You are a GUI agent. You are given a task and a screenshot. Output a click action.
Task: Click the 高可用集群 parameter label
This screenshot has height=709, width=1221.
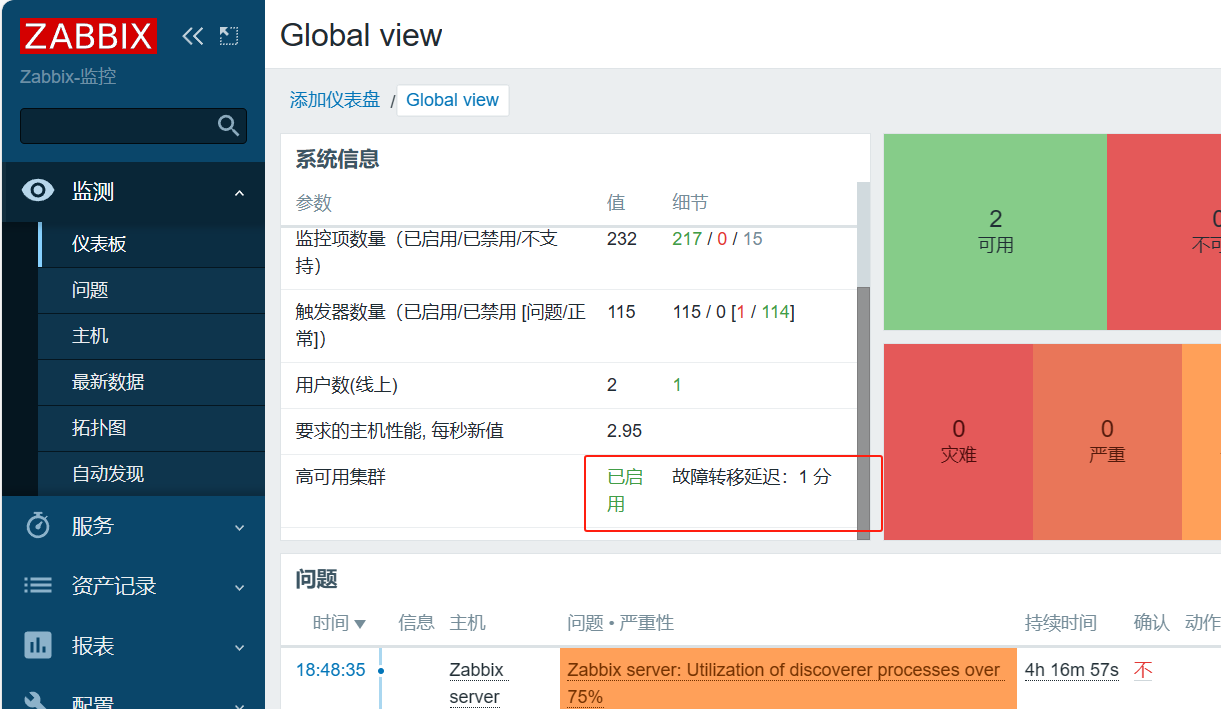click(341, 477)
